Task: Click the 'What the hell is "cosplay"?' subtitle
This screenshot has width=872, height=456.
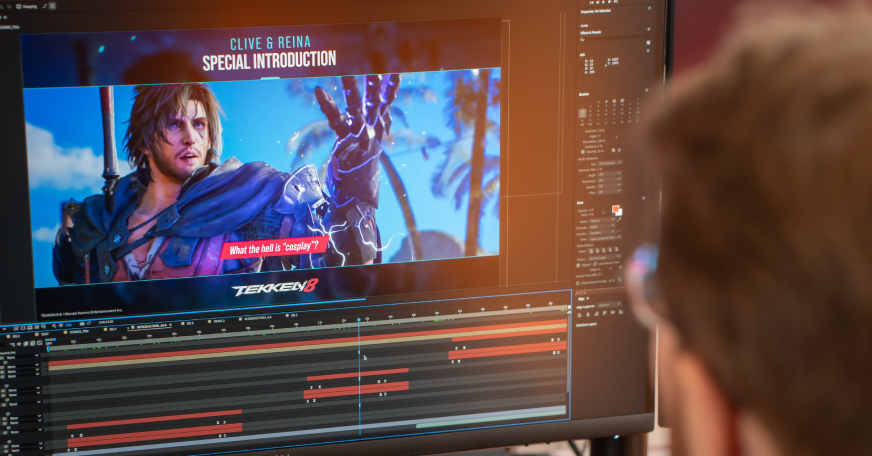Action: pos(275,247)
